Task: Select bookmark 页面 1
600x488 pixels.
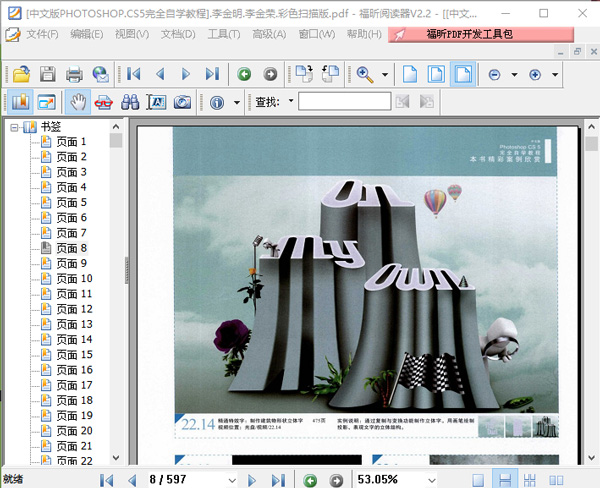Action: tap(71, 142)
